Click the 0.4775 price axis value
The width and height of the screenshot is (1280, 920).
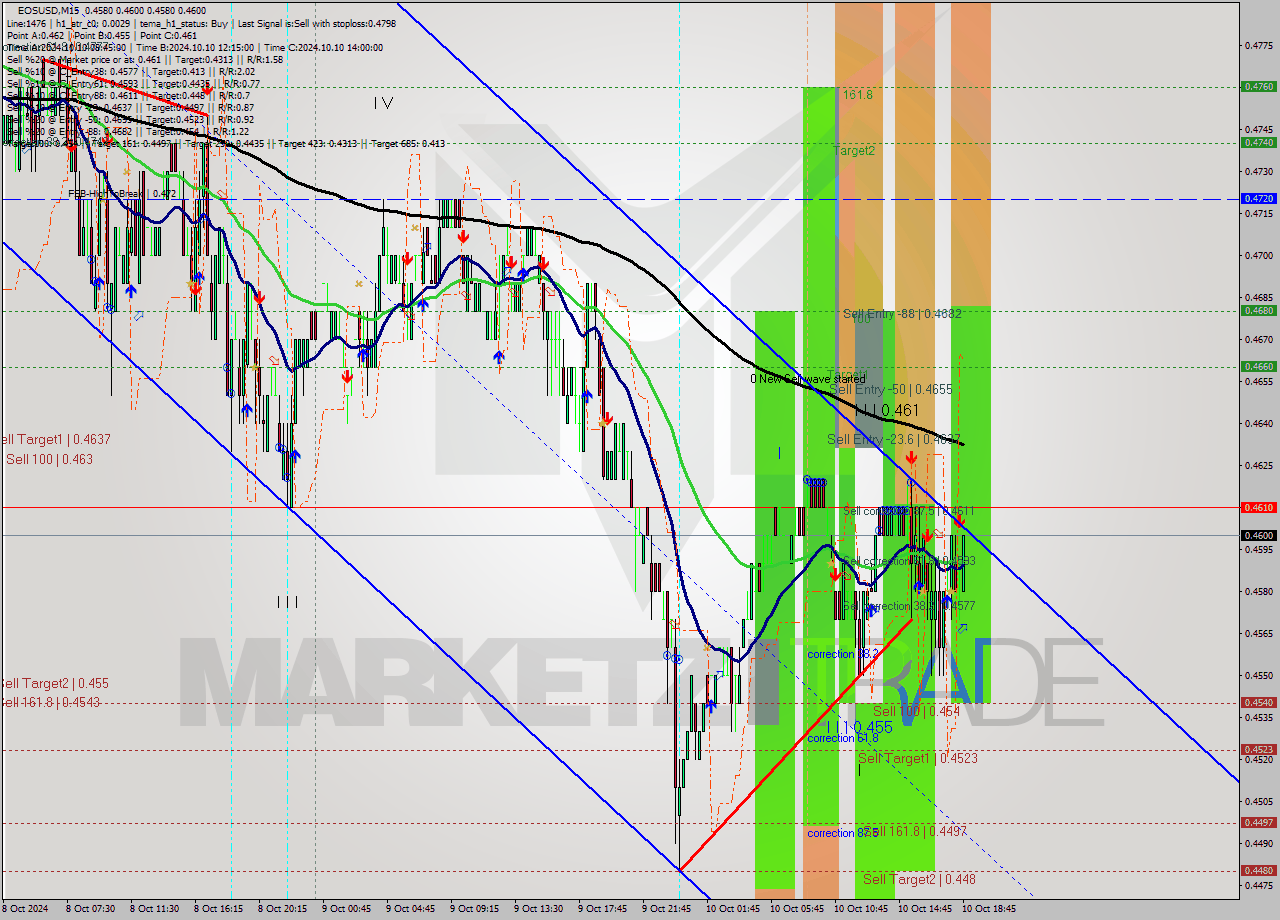point(1258,45)
